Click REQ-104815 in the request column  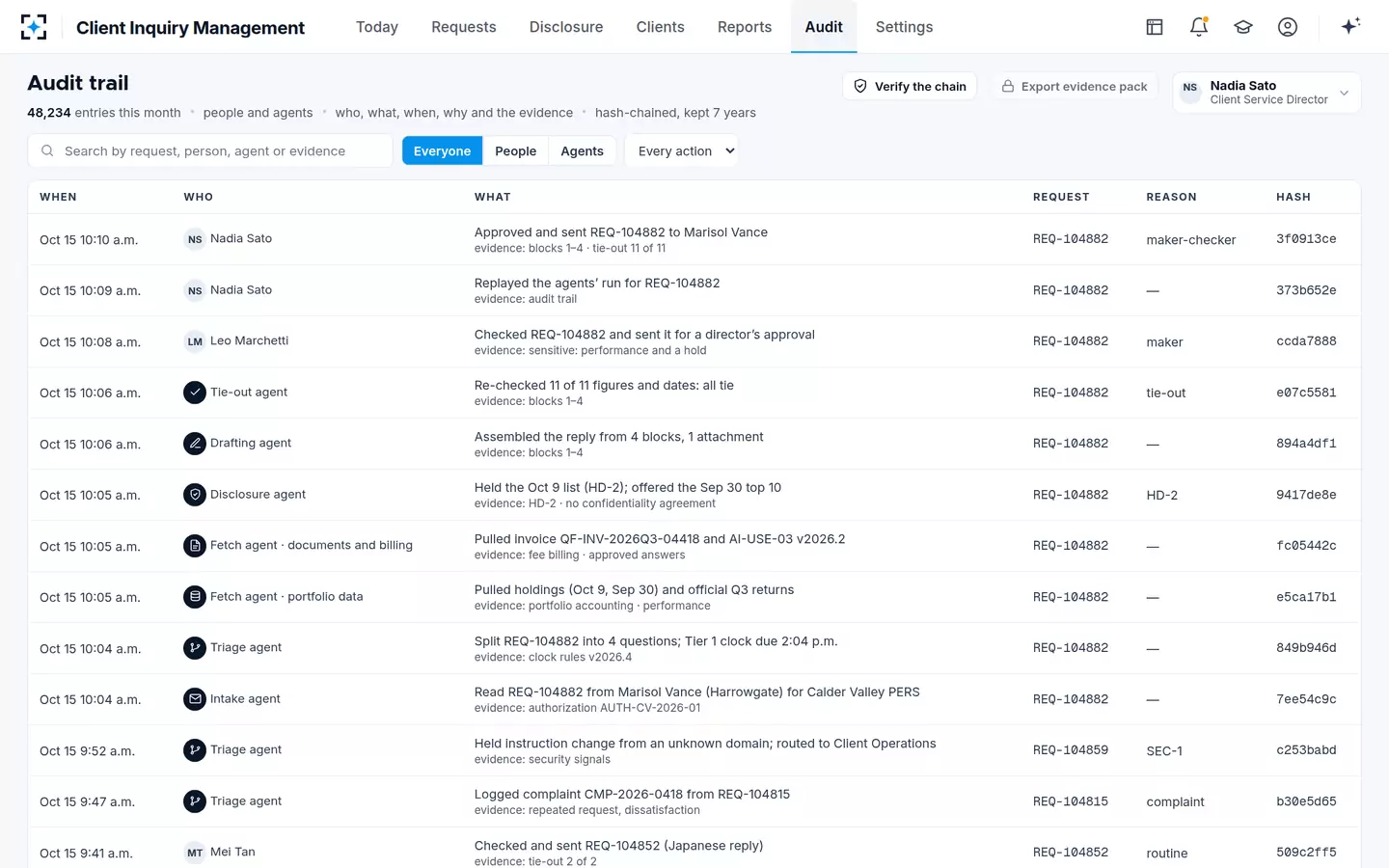coord(1071,801)
